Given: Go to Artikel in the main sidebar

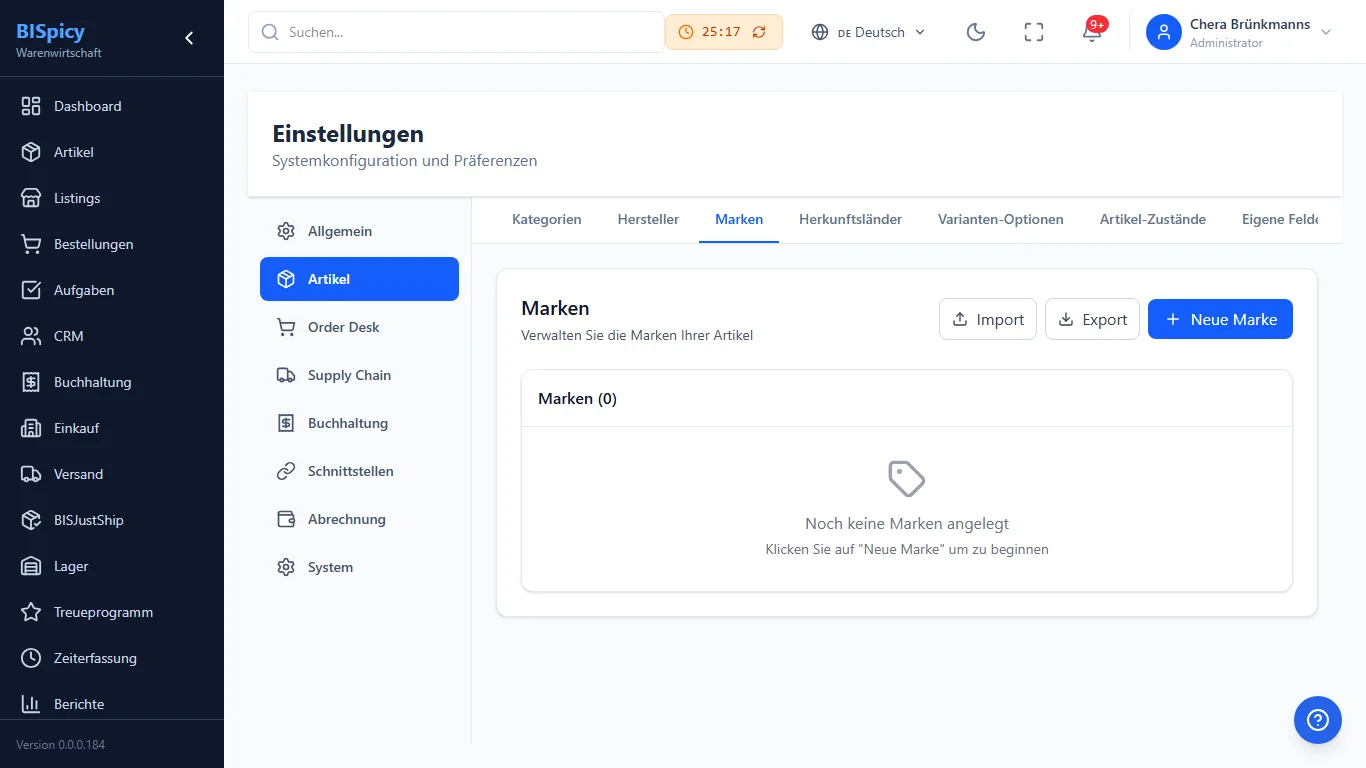Looking at the screenshot, I should pyautogui.click(x=112, y=152).
